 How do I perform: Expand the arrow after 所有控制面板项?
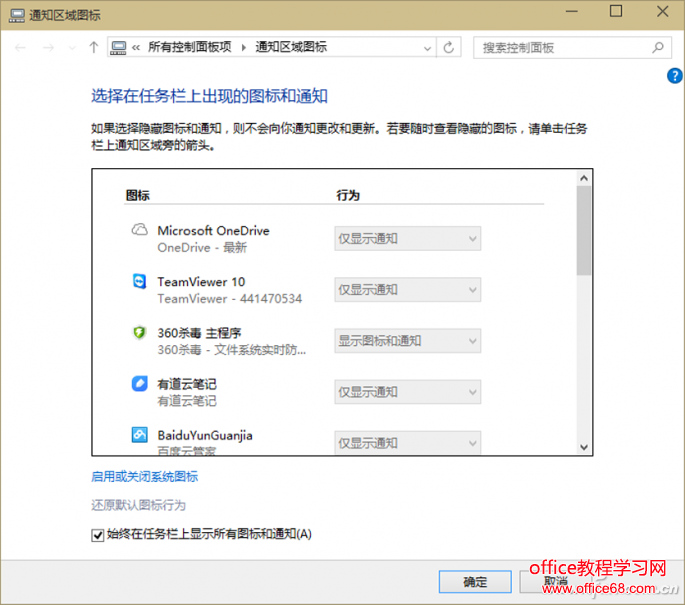(x=244, y=48)
